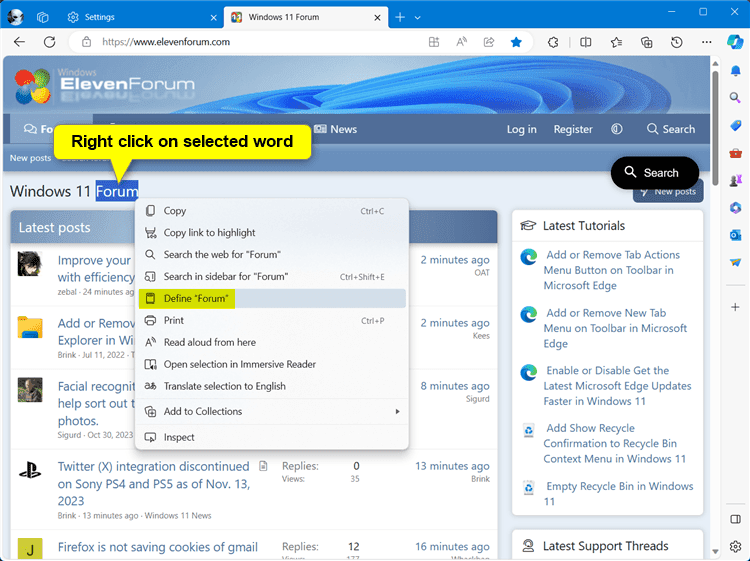Screen dimensions: 750x561
Task: Select Define "Forum" menu entry
Action: tap(272, 299)
